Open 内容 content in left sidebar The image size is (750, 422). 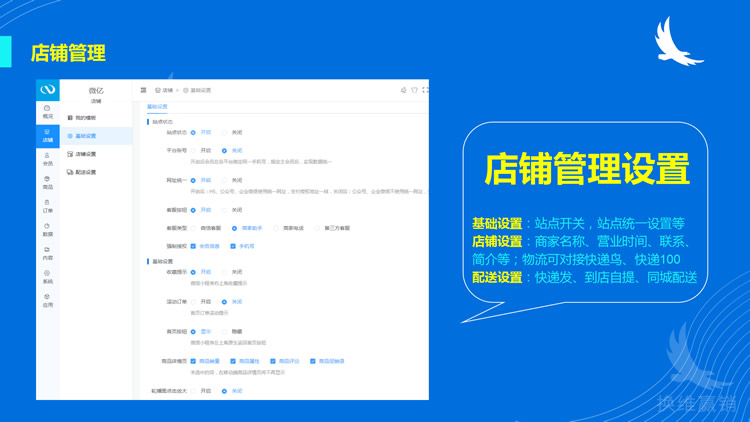pyautogui.click(x=48, y=254)
